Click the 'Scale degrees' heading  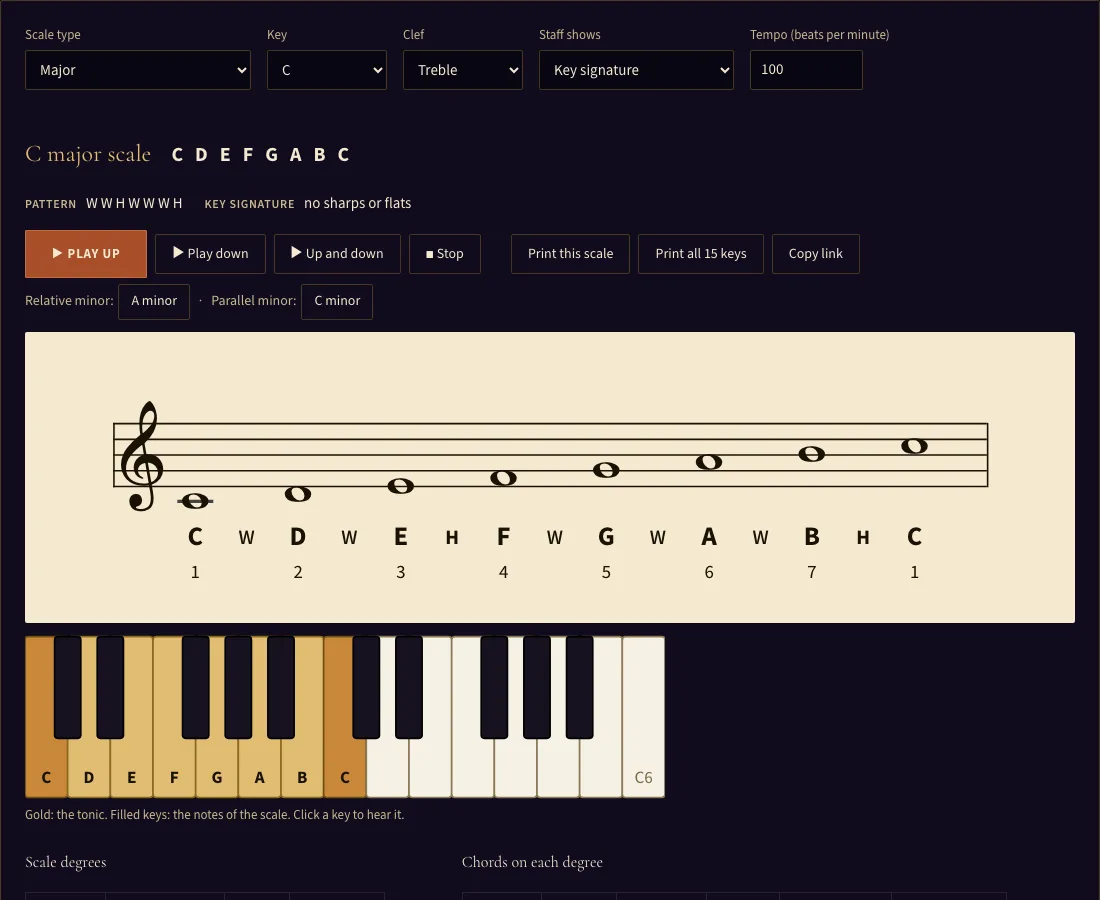pos(66,862)
